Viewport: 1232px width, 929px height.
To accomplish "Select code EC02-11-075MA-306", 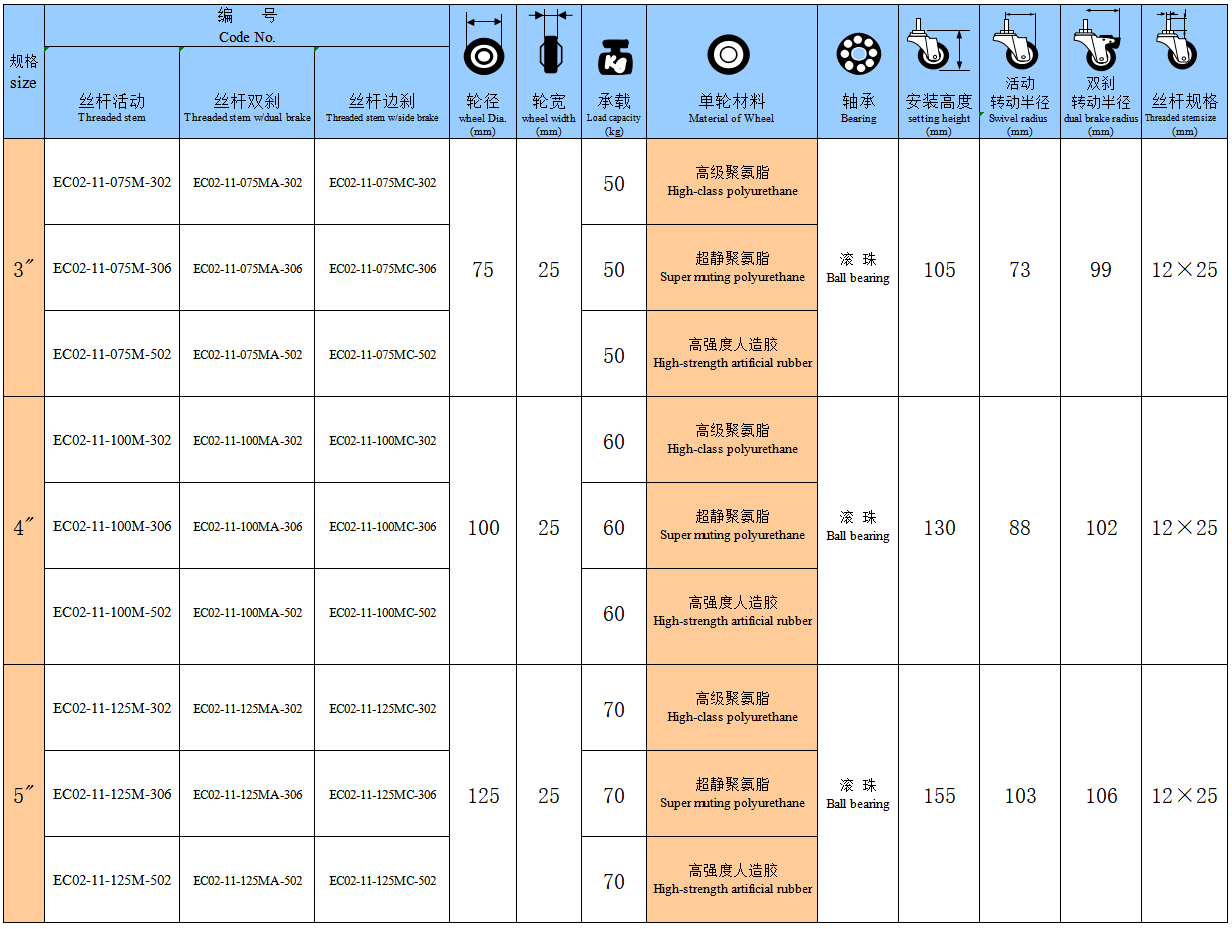I will point(247,269).
